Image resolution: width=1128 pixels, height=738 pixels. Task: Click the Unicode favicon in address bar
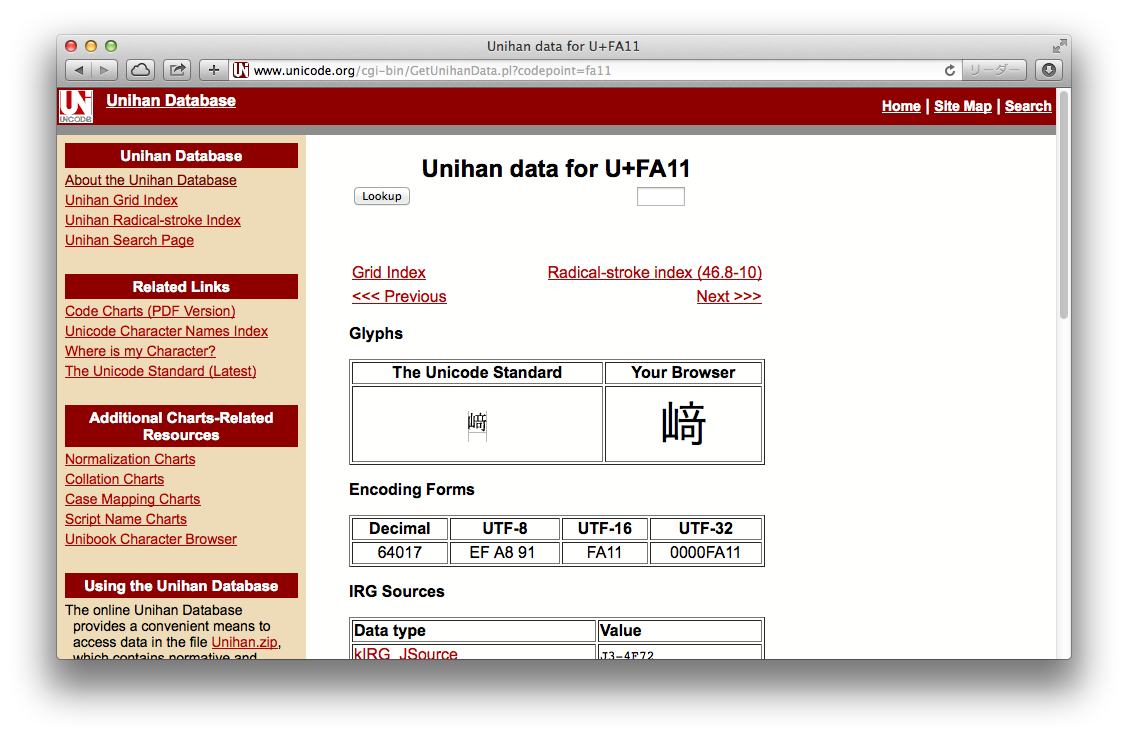(x=241, y=70)
